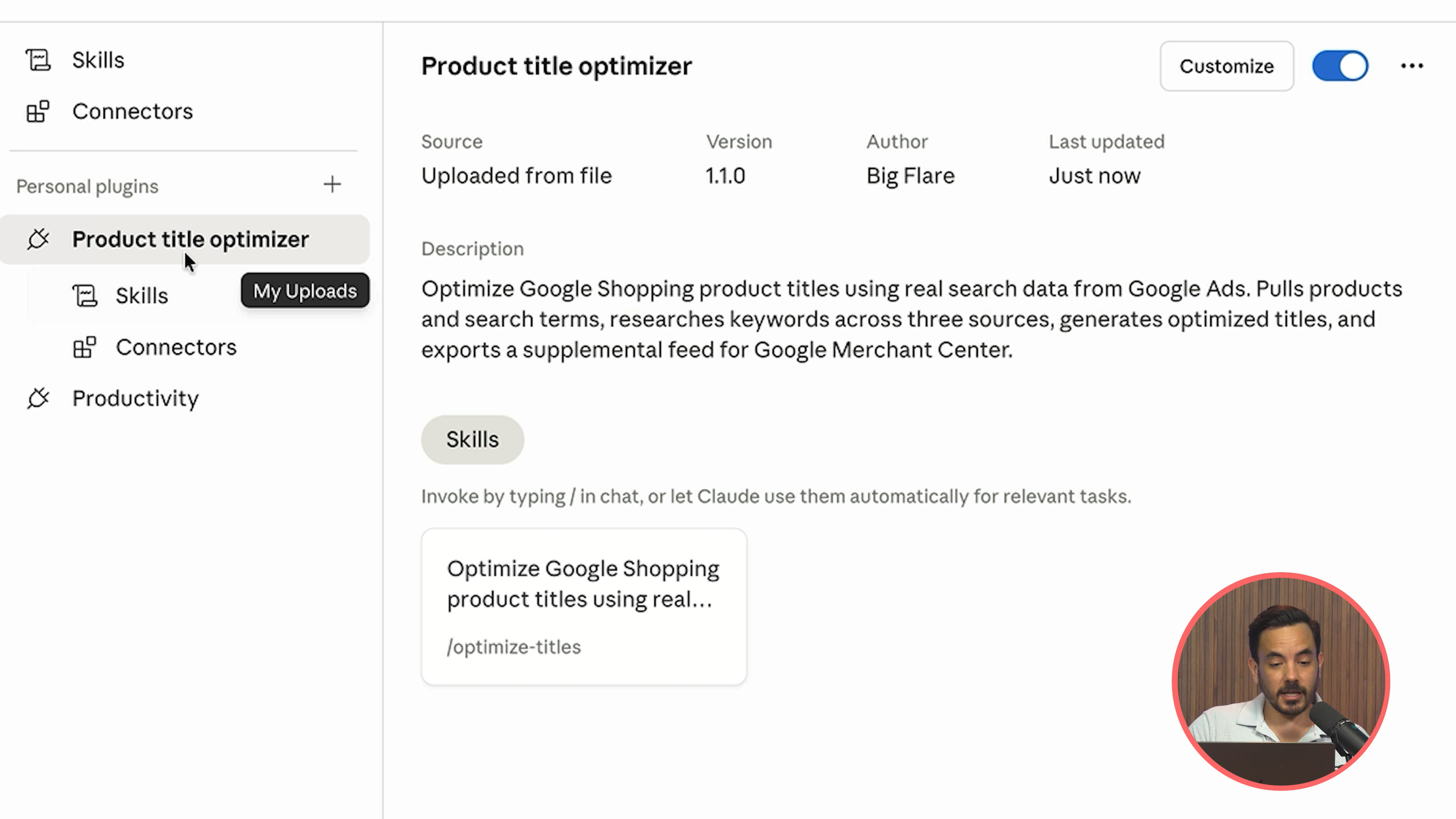Viewport: 1456px width, 819px height.
Task: Click the Customize button
Action: [1227, 66]
